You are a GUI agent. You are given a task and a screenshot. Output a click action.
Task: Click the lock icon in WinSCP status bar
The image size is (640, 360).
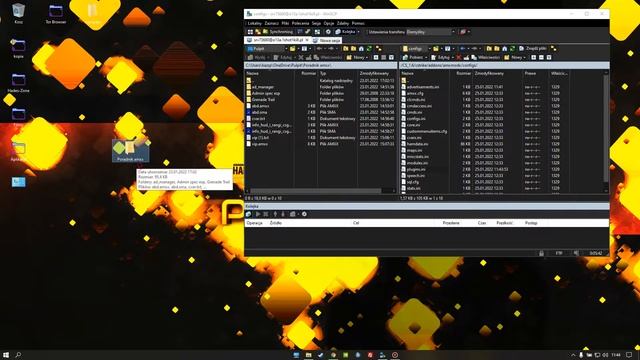click(542, 253)
